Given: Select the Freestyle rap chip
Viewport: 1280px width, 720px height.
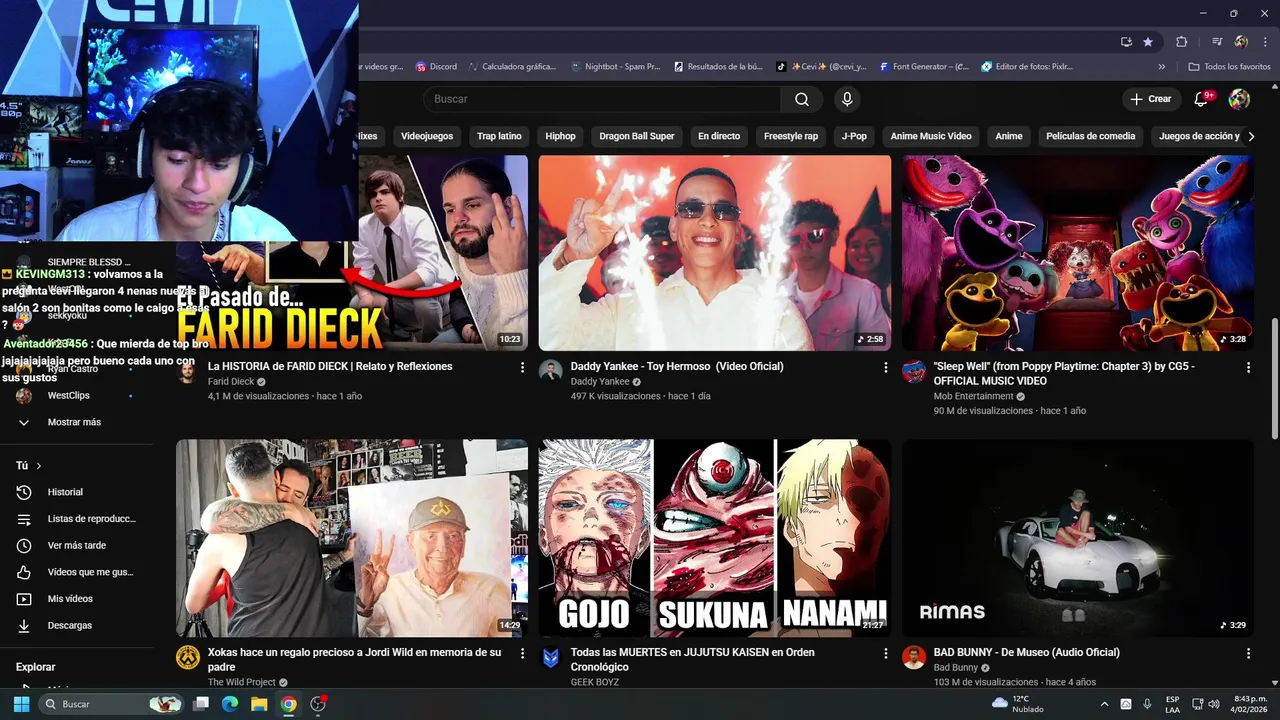Looking at the screenshot, I should coord(791,136).
